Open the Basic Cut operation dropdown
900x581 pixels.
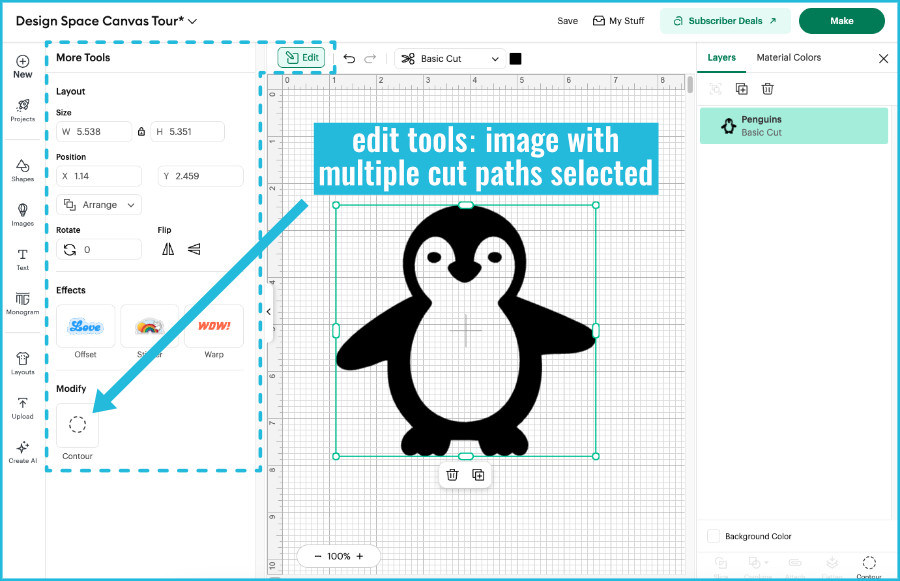coord(450,59)
